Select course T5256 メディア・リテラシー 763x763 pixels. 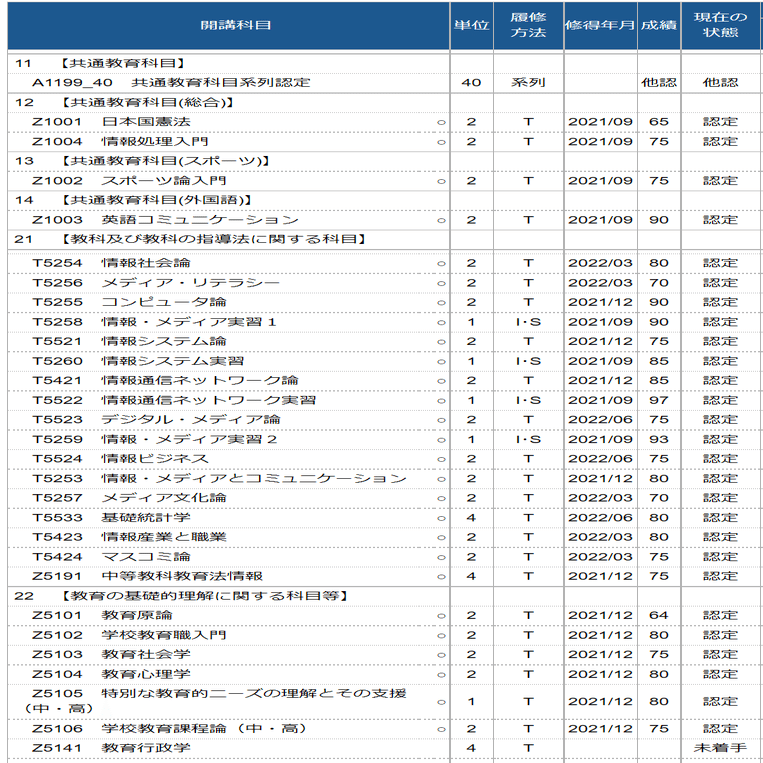156,283
